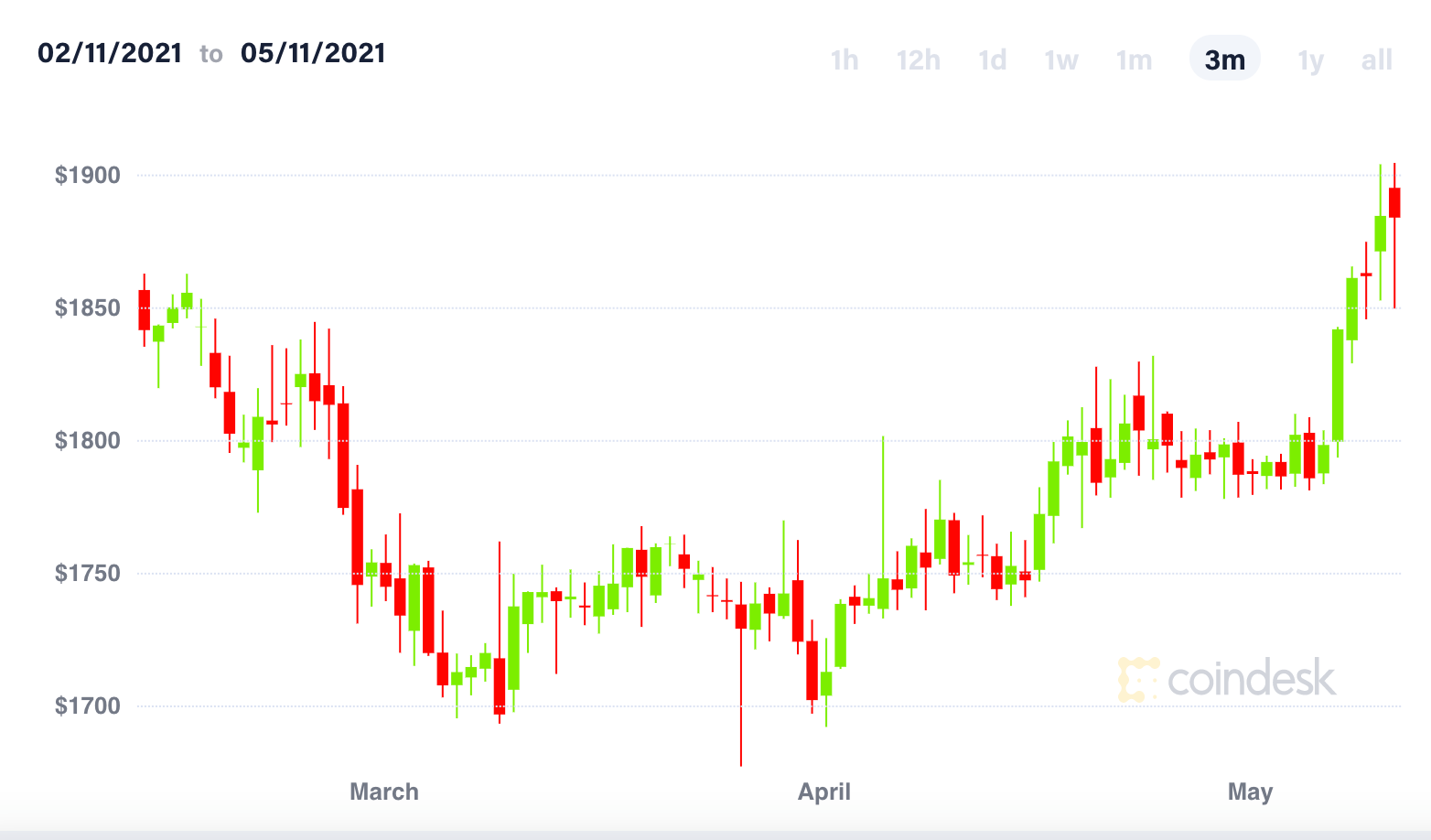
Task: Click the start date 02/11/2021
Action: [110, 53]
